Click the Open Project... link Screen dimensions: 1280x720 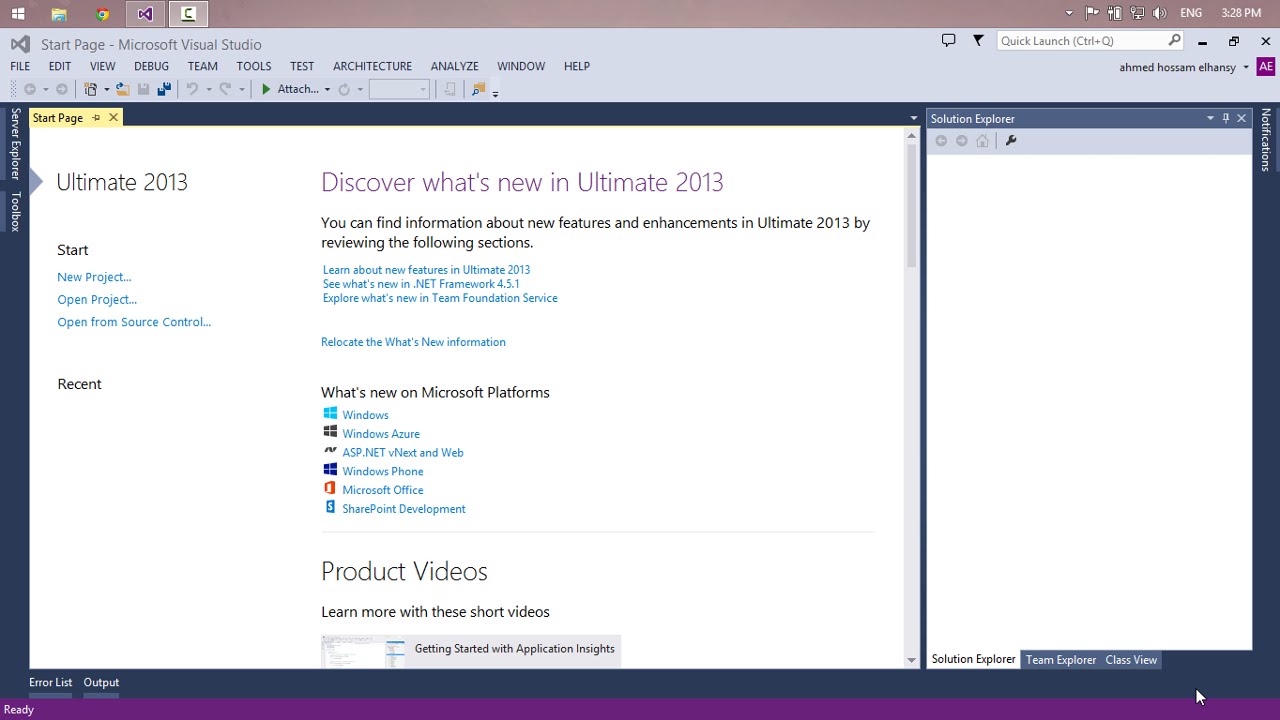pyautogui.click(x=97, y=299)
